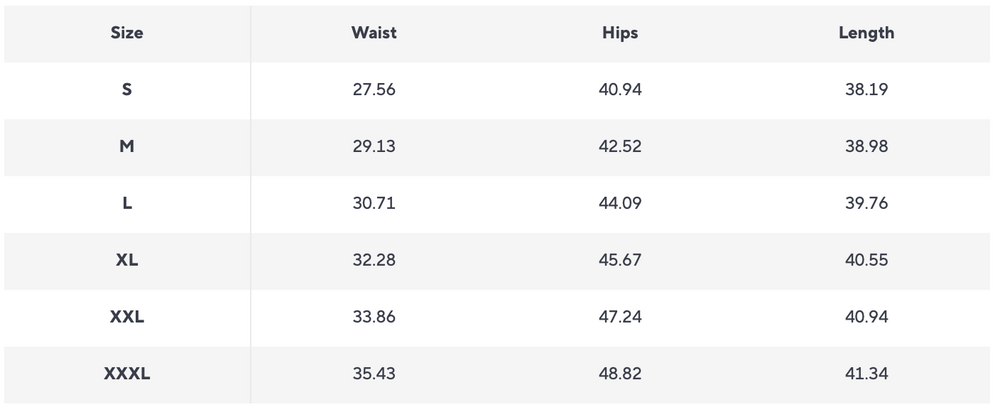Screen dimensions: 1000x412
Task: Click the length value 39.76
Action: tap(866, 204)
